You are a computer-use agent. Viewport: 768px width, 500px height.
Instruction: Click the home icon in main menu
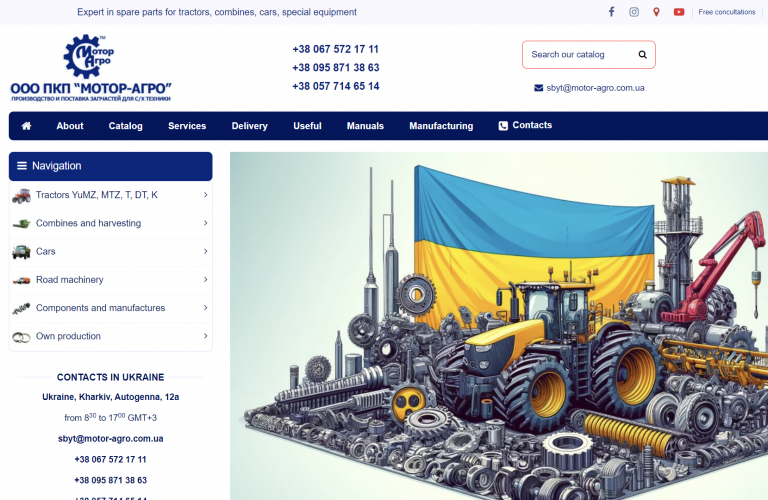[26, 126]
